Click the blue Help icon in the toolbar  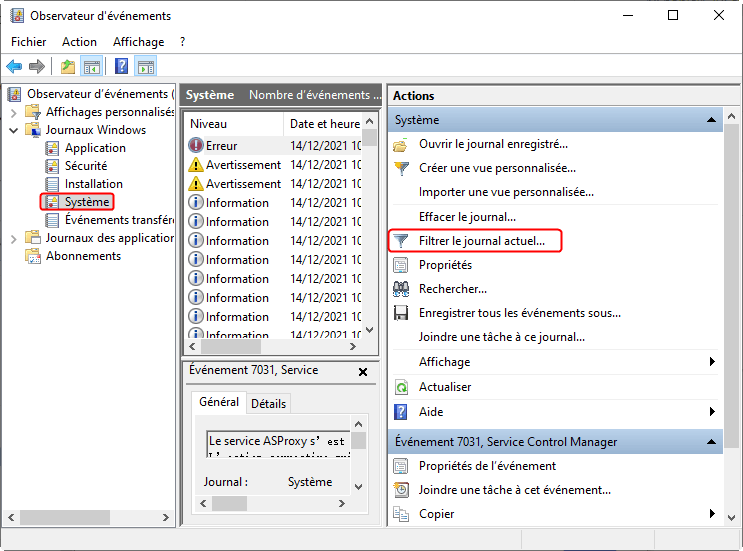tap(121, 67)
